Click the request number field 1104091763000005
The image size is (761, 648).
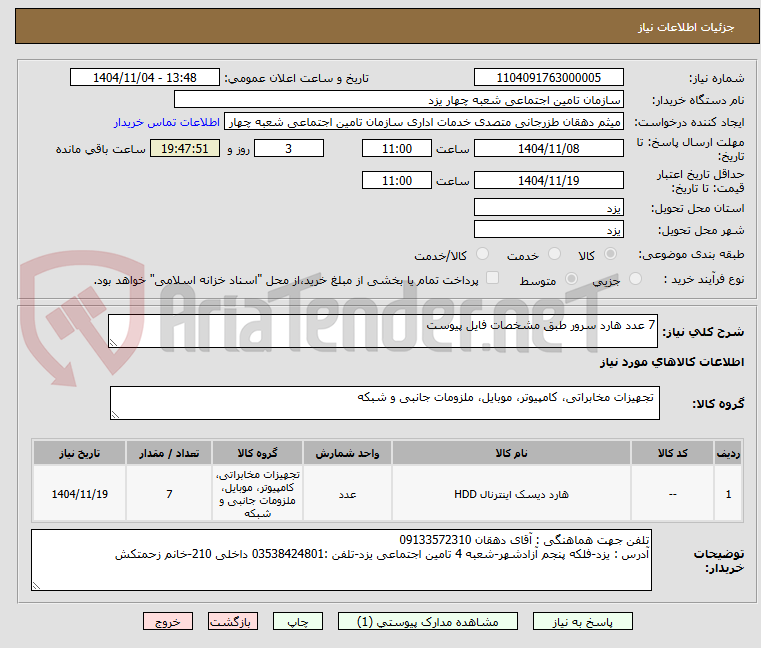click(x=548, y=78)
